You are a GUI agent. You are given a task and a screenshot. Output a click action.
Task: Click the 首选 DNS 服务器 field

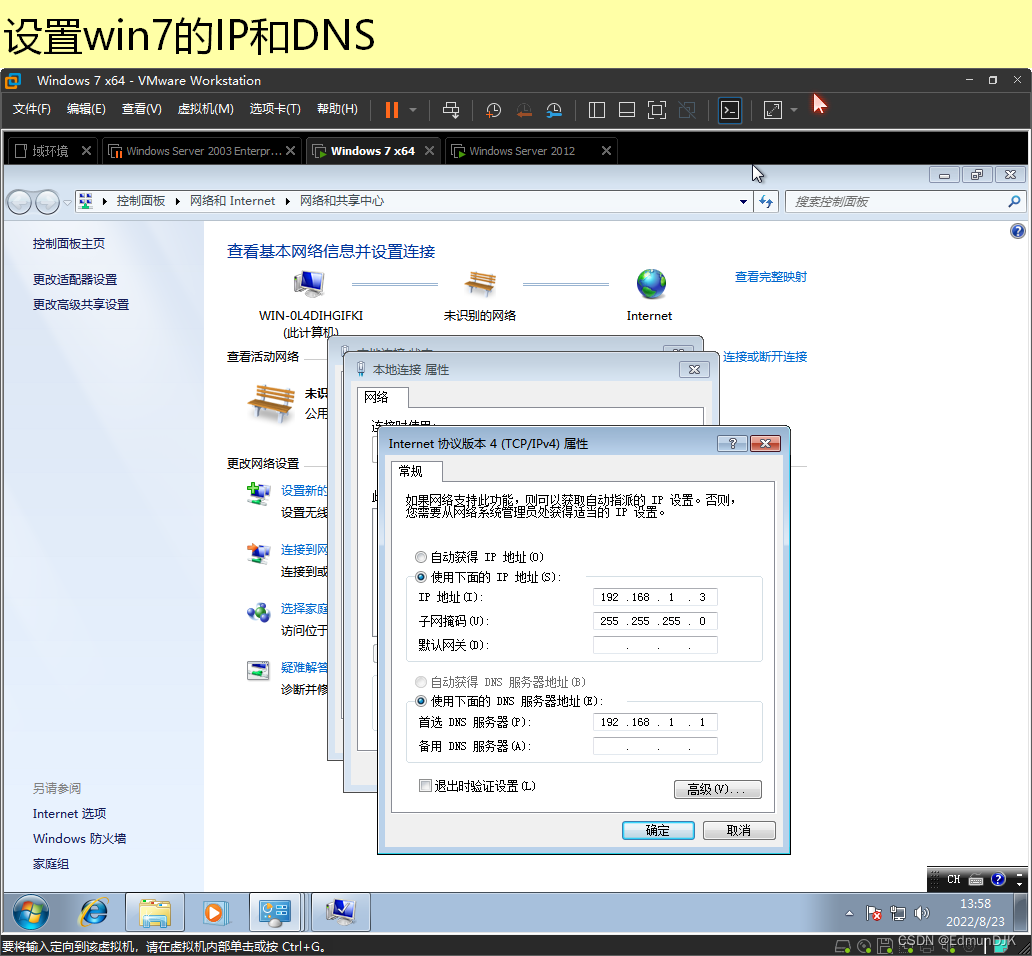[655, 722]
